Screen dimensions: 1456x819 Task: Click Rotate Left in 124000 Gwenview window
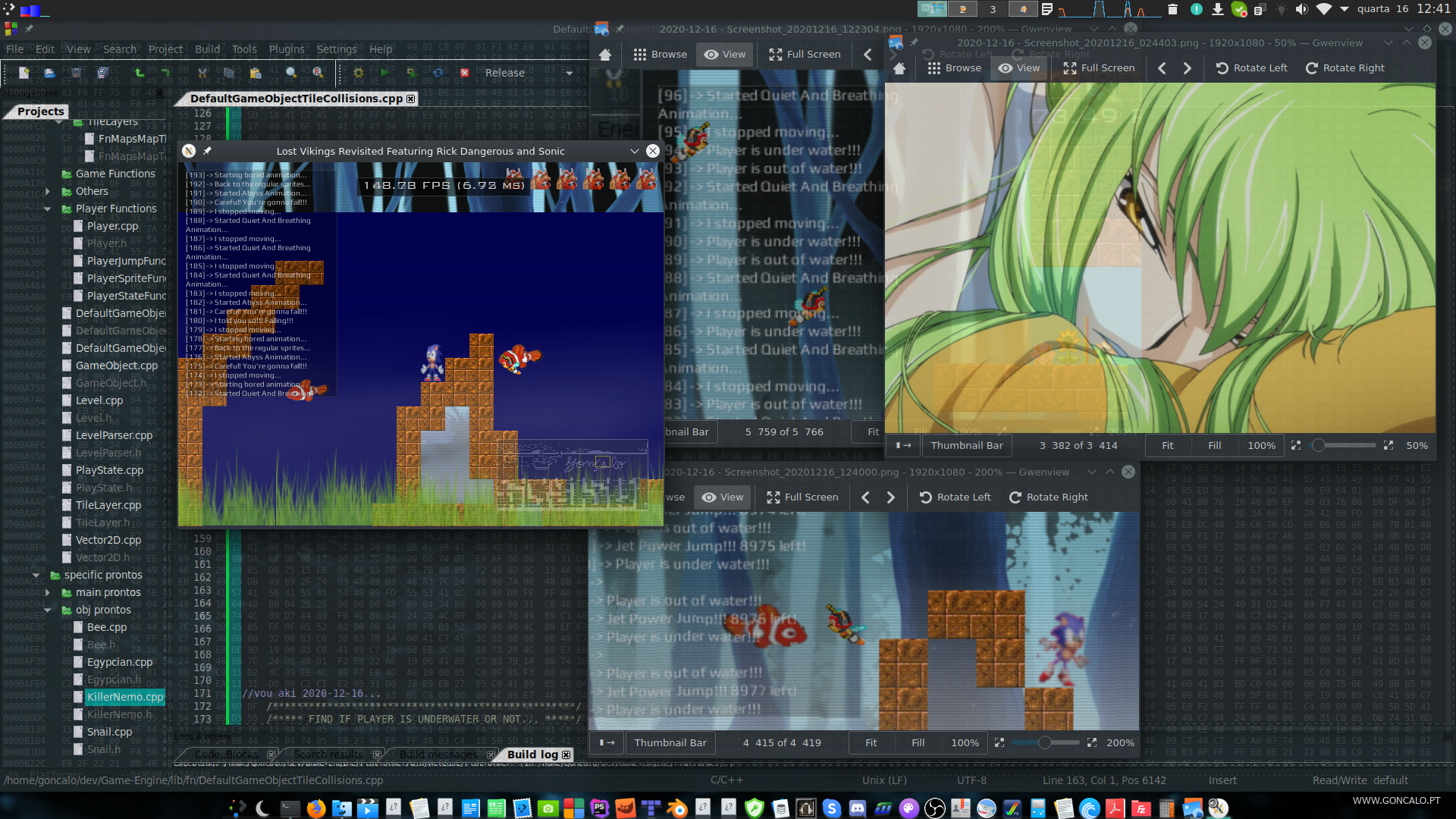click(955, 497)
